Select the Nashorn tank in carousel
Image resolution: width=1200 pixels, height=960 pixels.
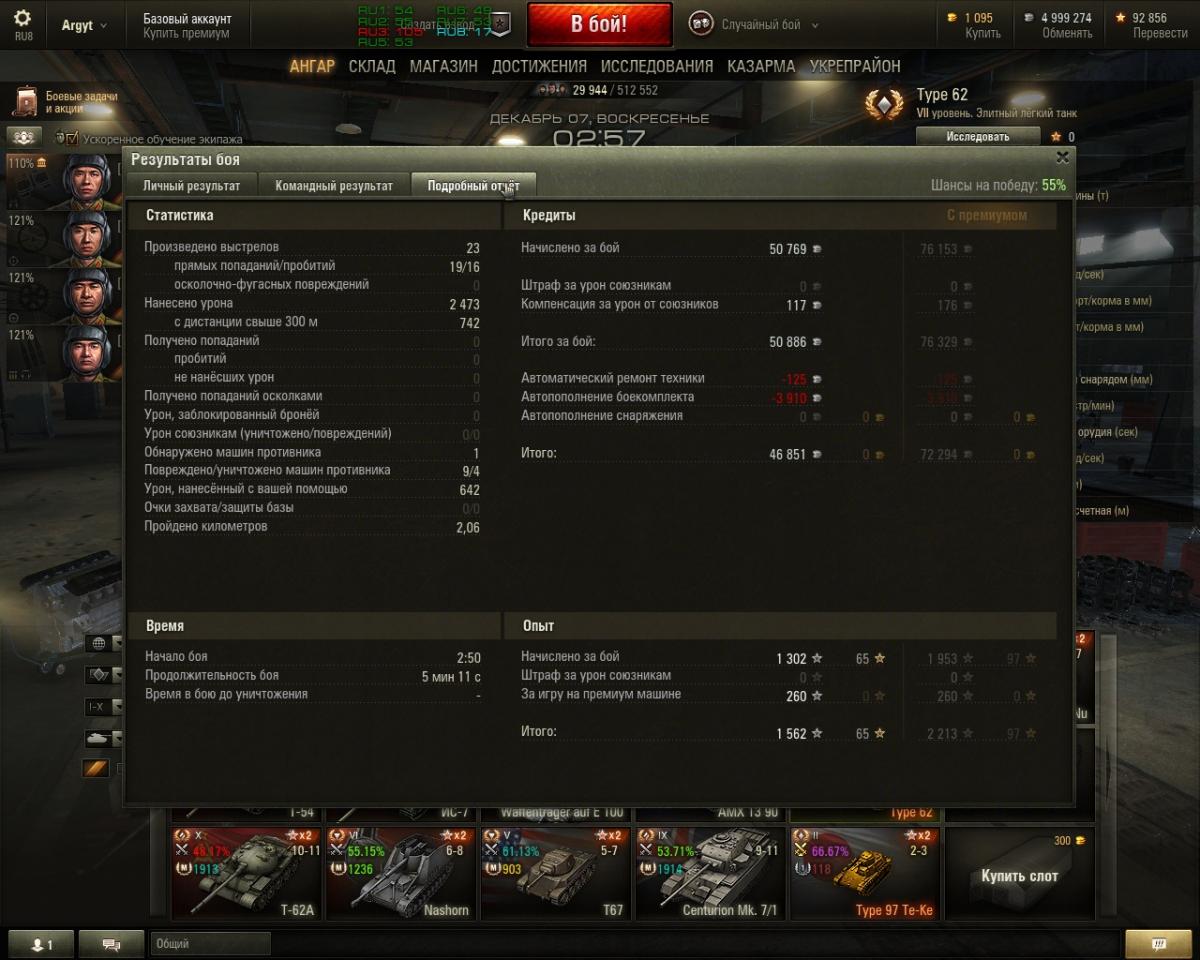pos(401,873)
